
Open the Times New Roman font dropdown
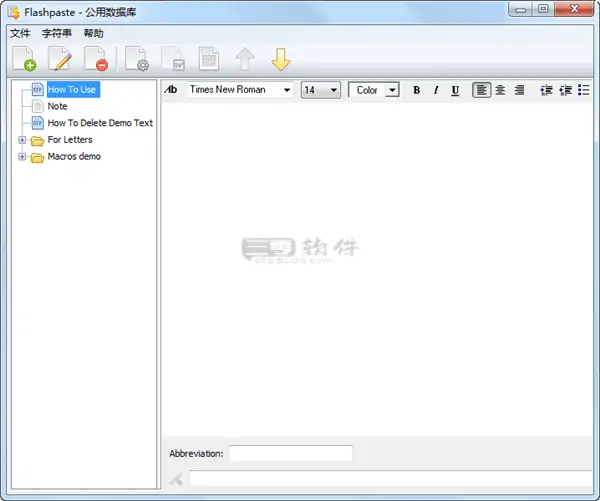(287, 90)
